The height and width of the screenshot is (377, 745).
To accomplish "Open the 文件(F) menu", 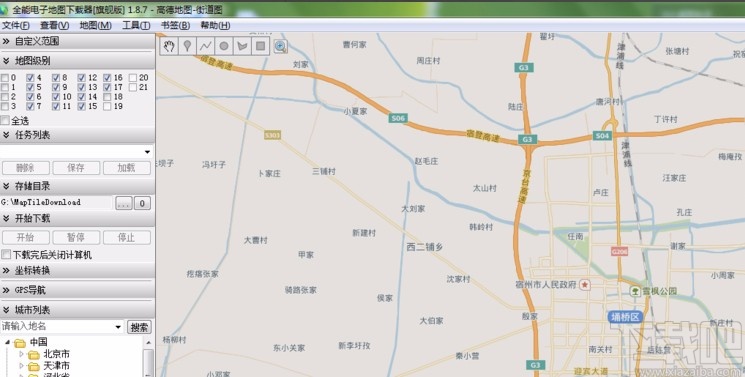I will click(16, 26).
